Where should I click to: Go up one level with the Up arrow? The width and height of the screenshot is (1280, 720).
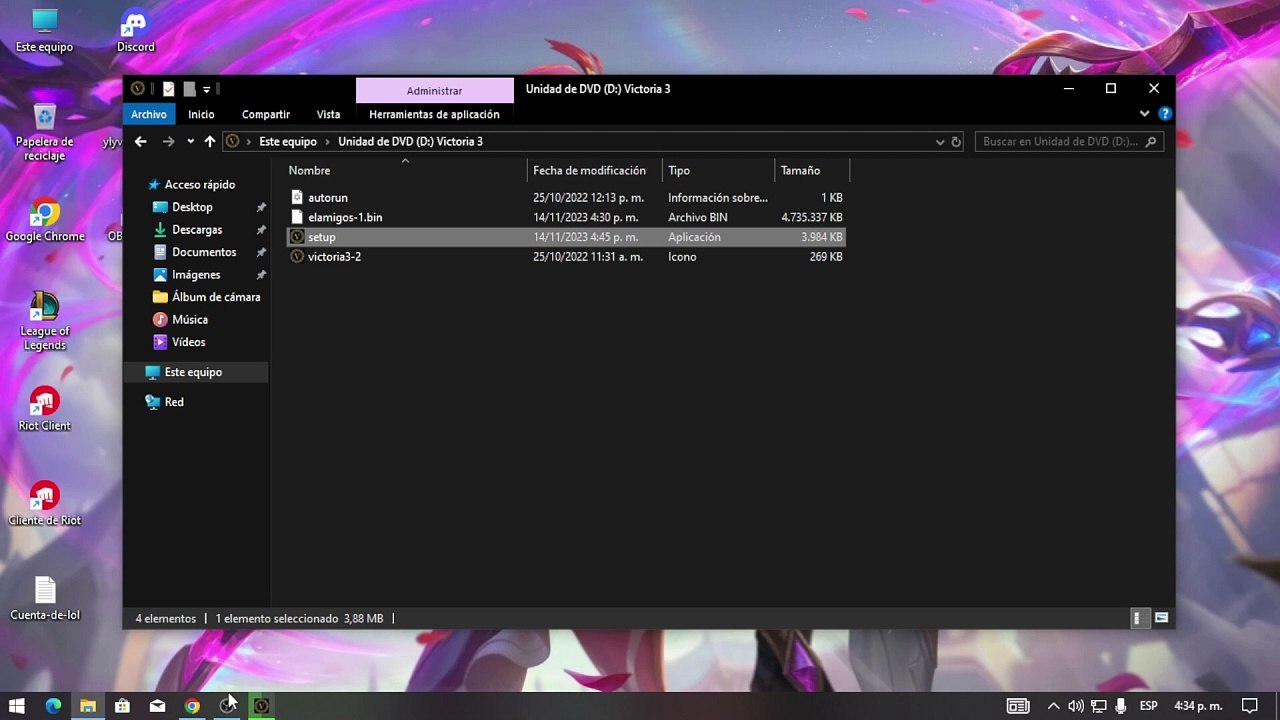pos(209,142)
